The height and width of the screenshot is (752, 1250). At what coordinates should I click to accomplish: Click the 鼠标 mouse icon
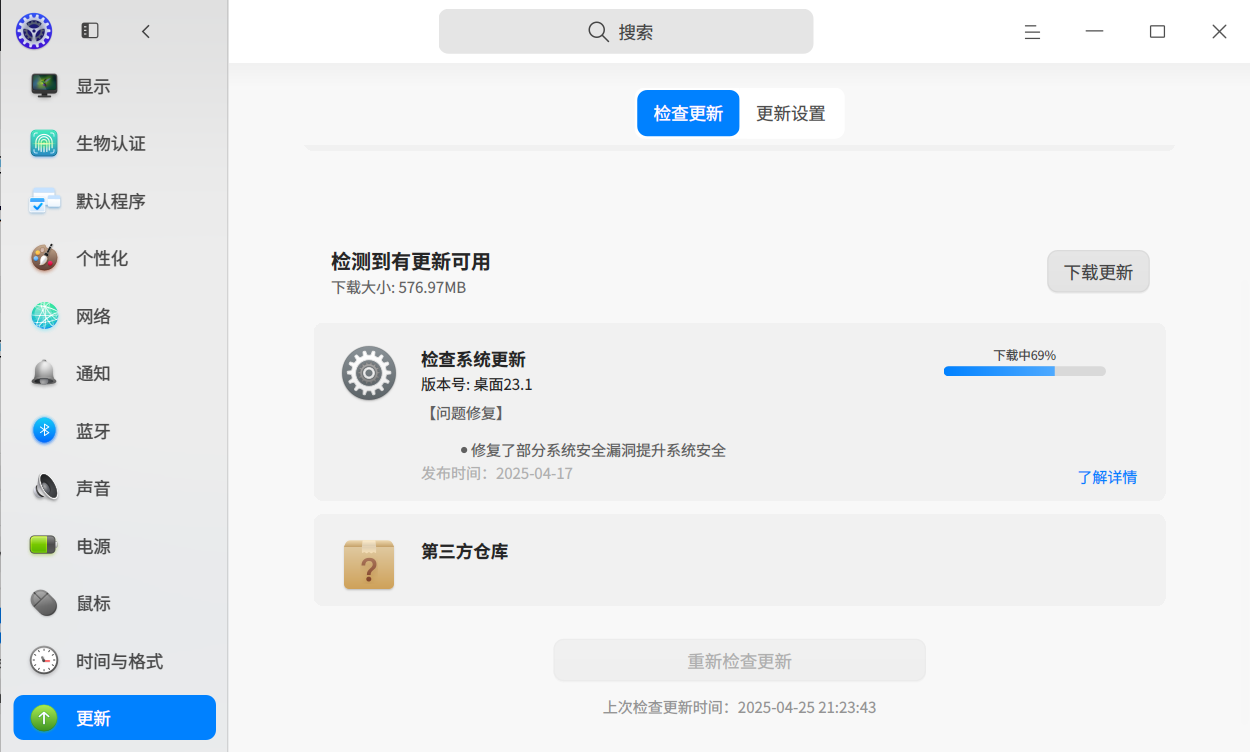pyautogui.click(x=44, y=604)
